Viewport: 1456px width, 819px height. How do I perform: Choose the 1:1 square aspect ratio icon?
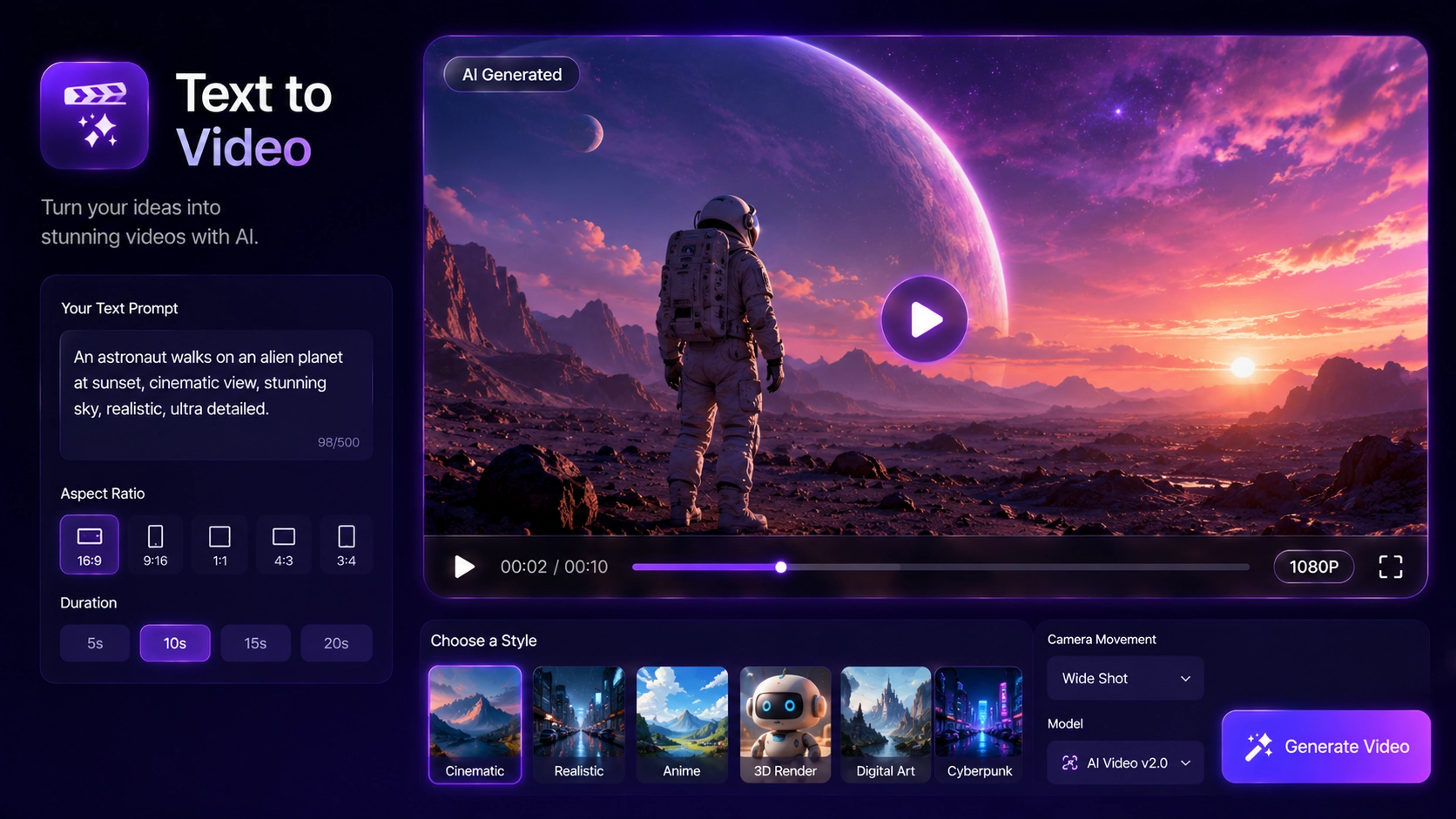tap(219, 545)
